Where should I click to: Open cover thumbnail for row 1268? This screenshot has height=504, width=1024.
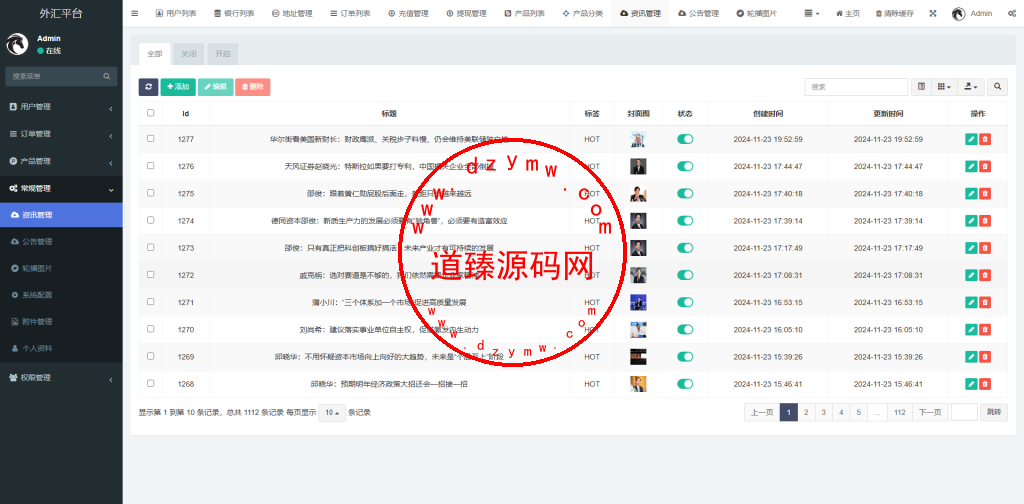click(x=638, y=384)
